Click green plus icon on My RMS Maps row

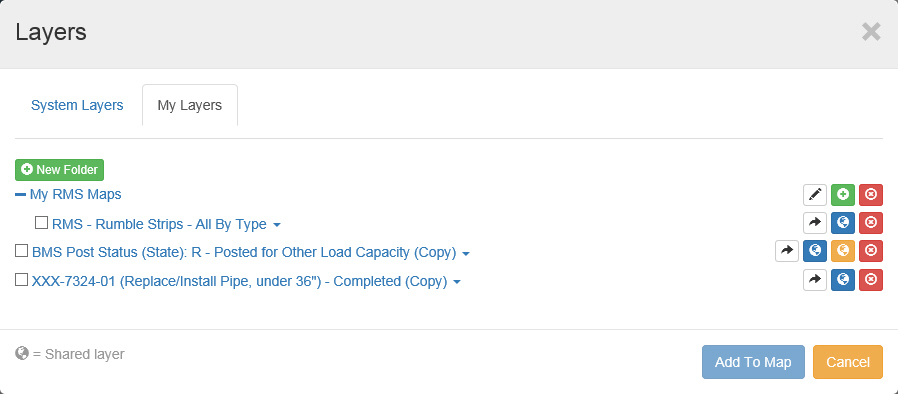tap(842, 195)
